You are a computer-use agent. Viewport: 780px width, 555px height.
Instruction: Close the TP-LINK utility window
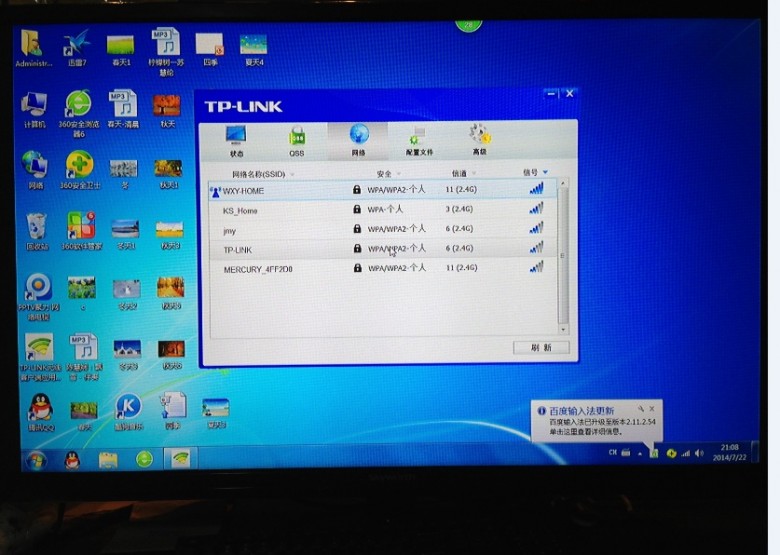(x=570, y=93)
